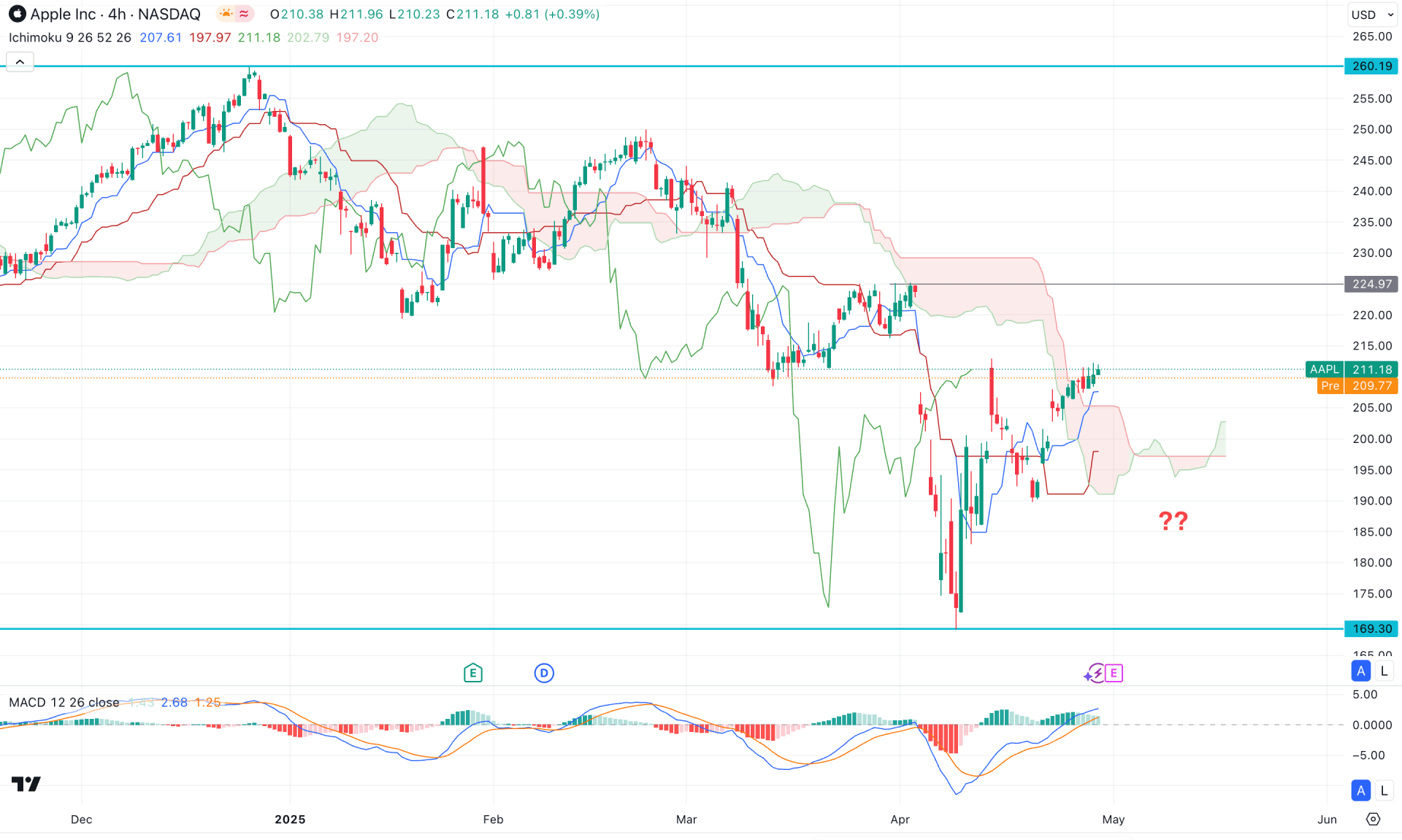Viewport: 1402px width, 840px height.
Task: Click the red Ichimoku value 197.97
Action: tap(210, 37)
